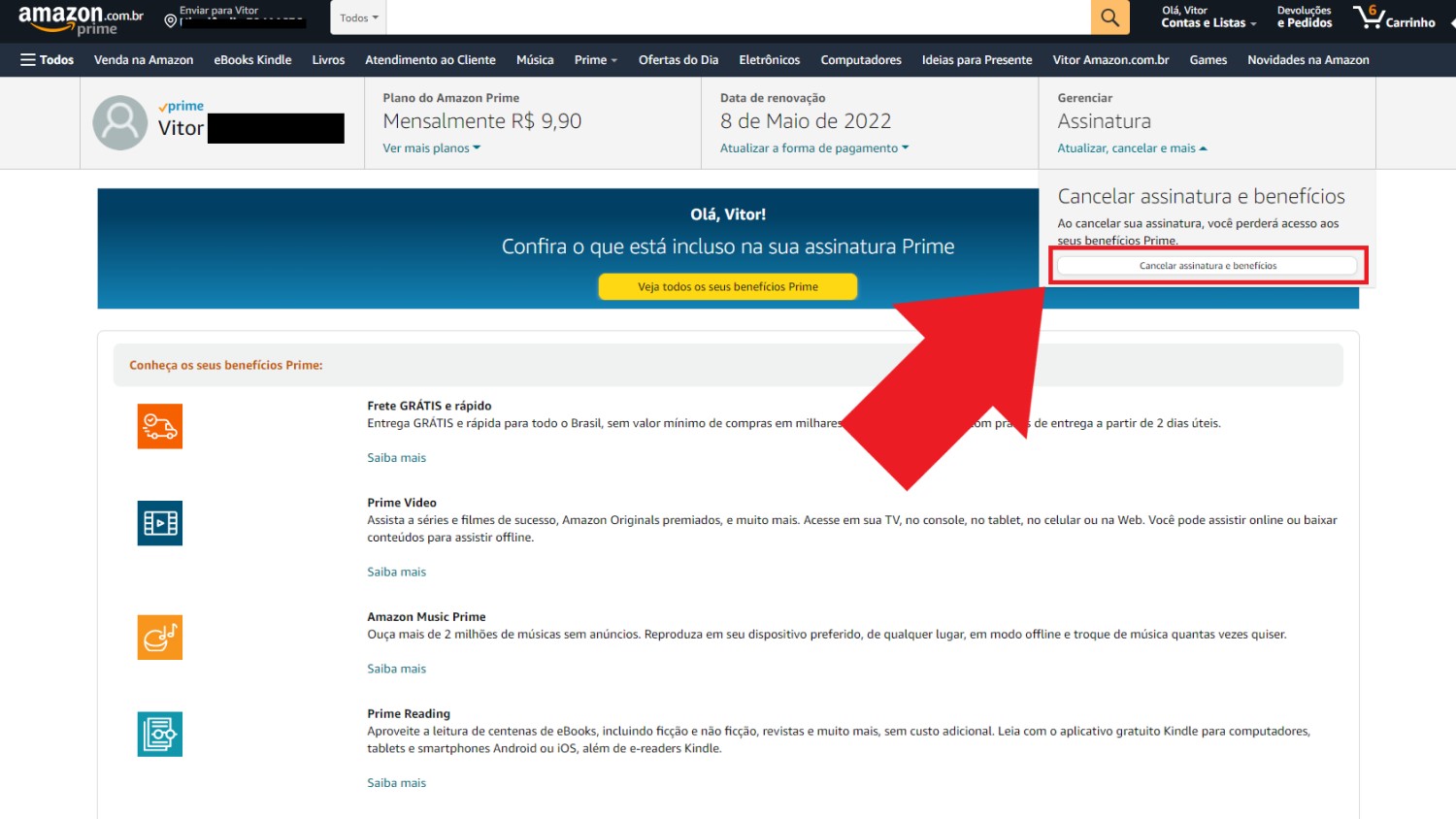Viewport: 1456px width, 819px height.
Task: Expand Atualizar a forma de pagamento
Action: point(814,148)
